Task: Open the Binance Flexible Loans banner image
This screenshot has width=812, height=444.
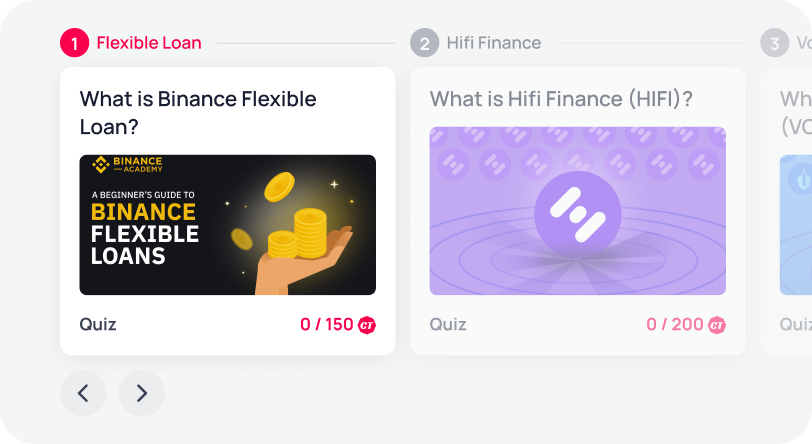Action: click(x=227, y=225)
